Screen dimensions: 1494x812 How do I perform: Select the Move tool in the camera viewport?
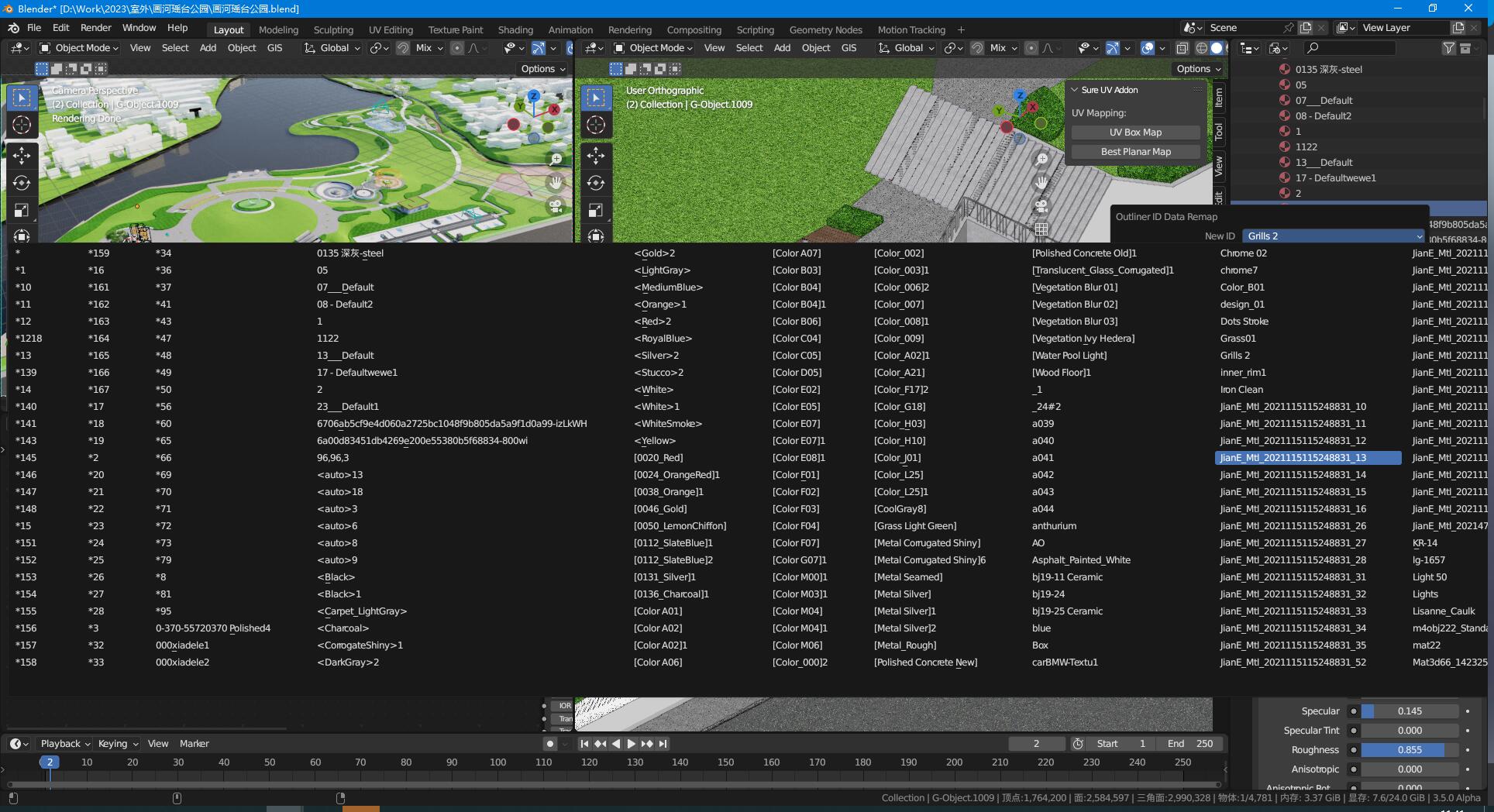tap(22, 156)
